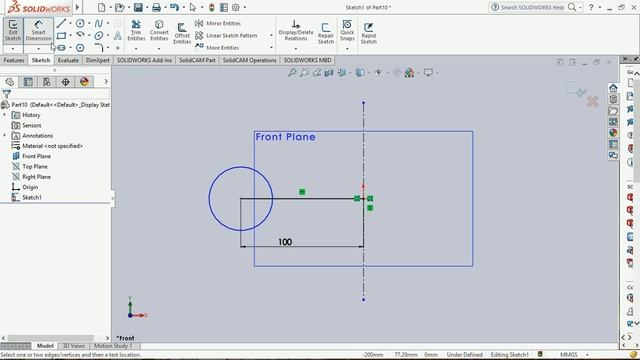
Task: Toggle the Rapid Sketch tool
Action: pos(369,33)
